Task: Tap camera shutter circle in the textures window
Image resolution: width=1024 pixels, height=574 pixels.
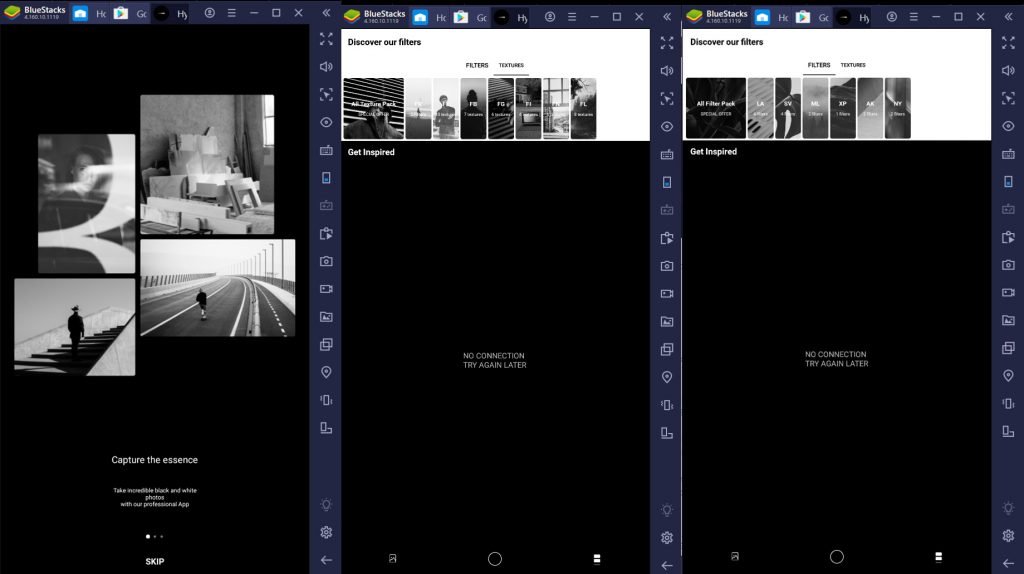Action: (x=495, y=559)
